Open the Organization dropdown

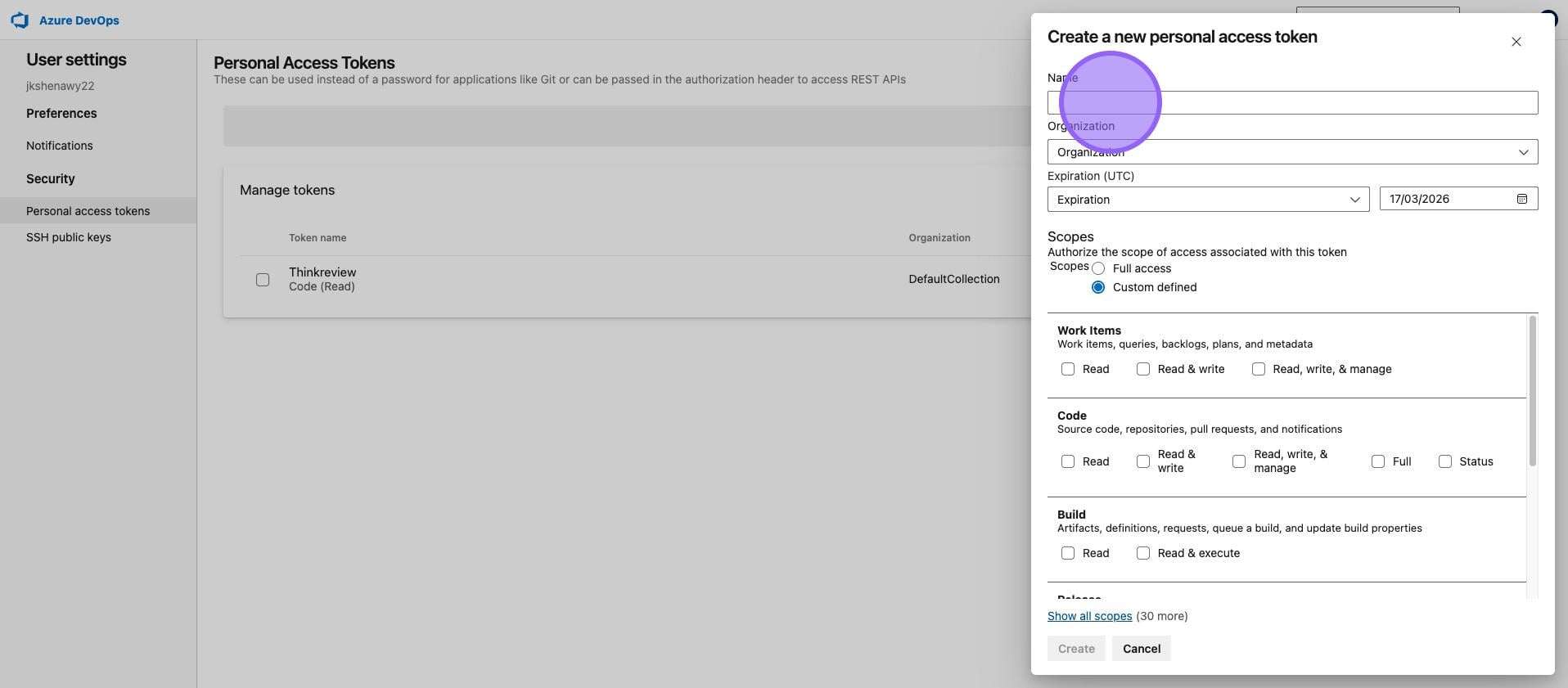point(1292,151)
